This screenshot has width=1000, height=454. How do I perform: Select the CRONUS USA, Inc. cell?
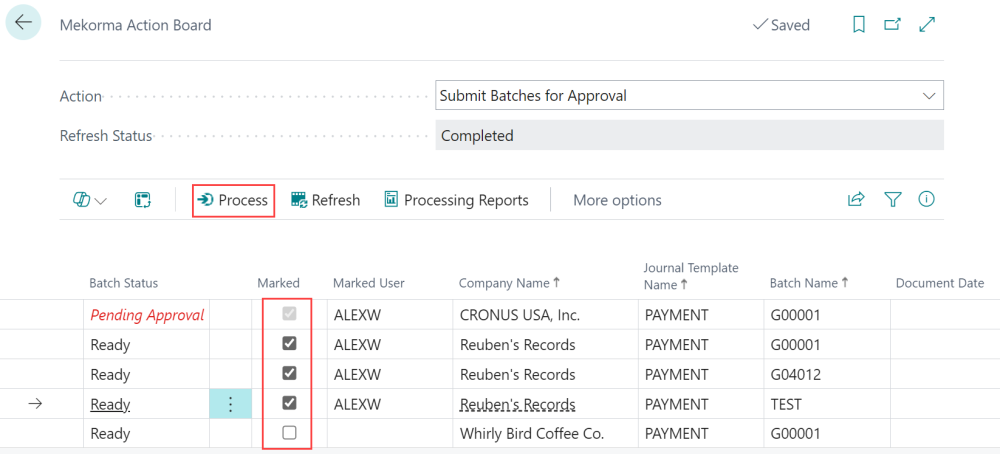click(x=546, y=314)
